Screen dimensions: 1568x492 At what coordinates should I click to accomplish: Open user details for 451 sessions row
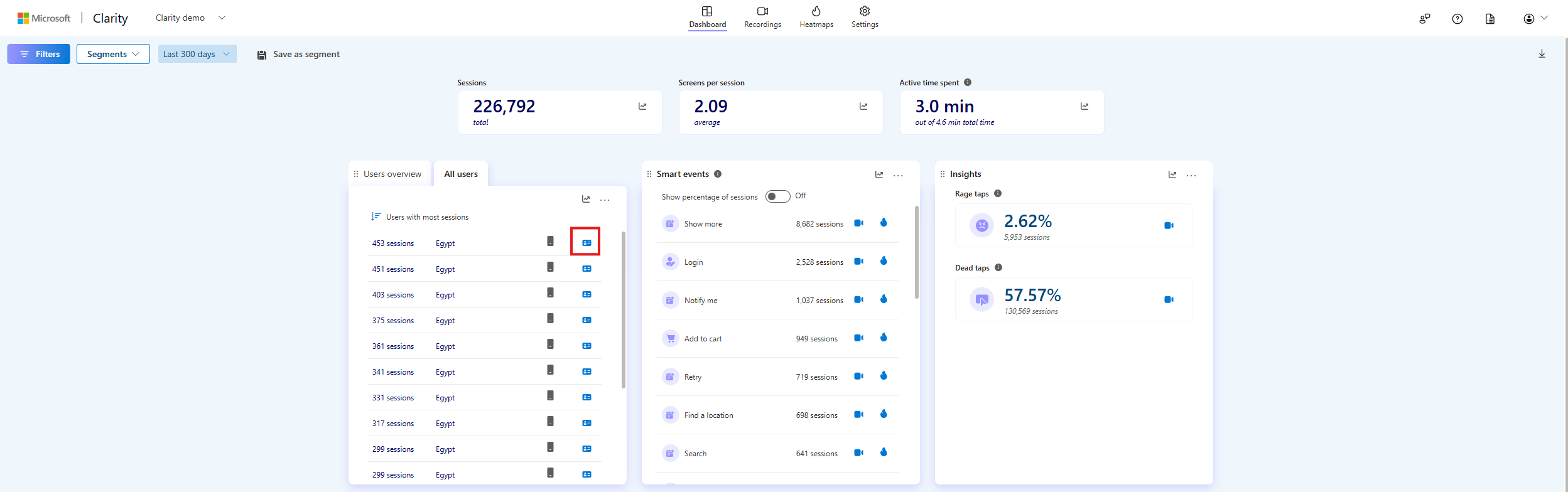(587, 269)
